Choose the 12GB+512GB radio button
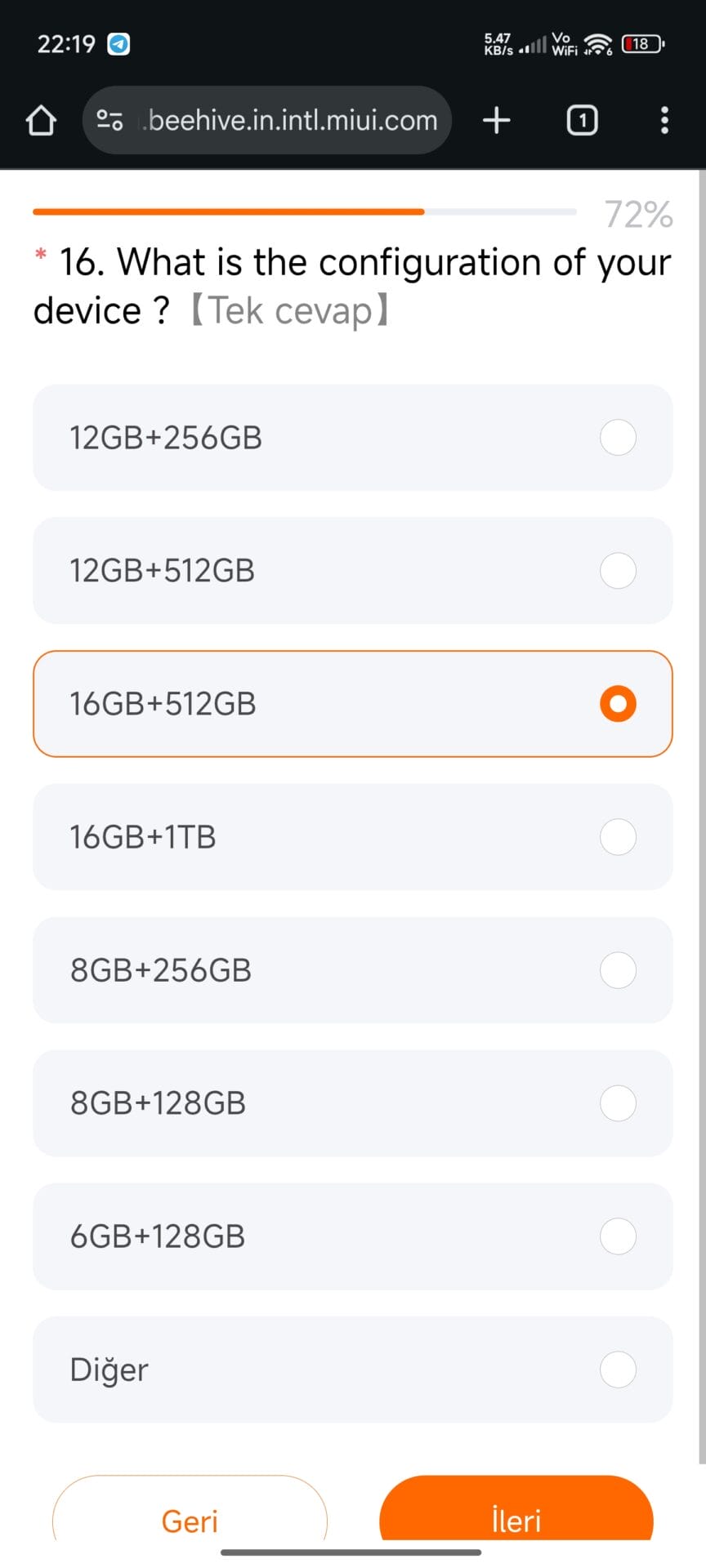 coord(618,570)
